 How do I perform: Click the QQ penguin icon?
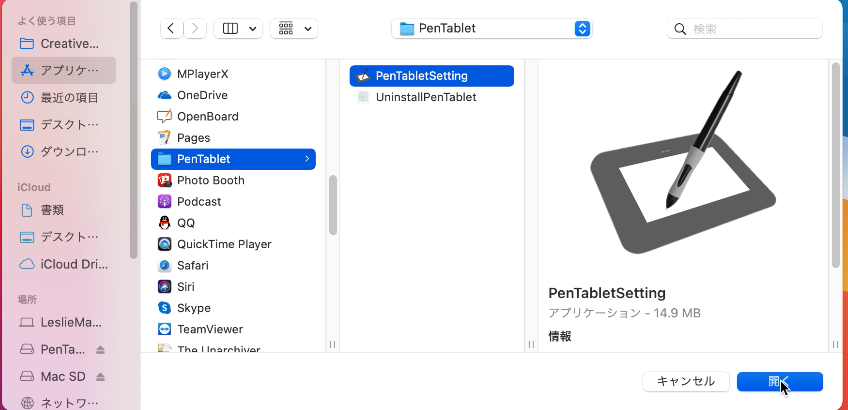coord(164,223)
